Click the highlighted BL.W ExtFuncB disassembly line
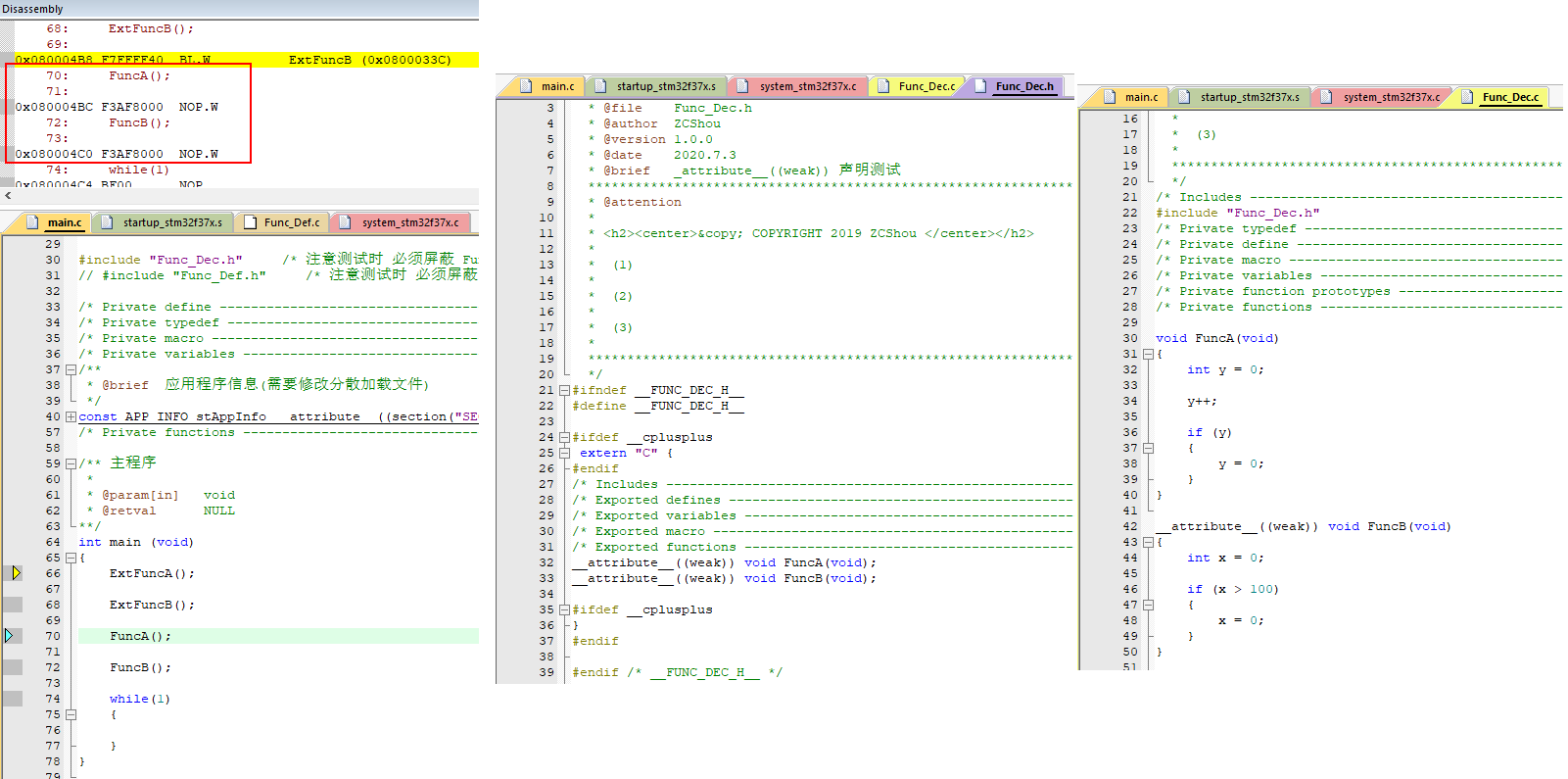The height and width of the screenshot is (779, 1568). click(246, 60)
